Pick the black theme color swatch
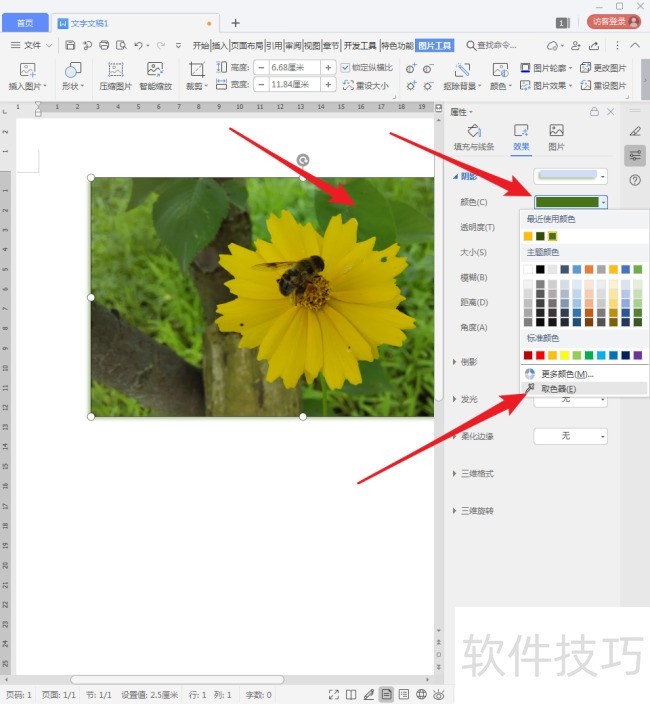Viewport: 650px width, 704px height. pyautogui.click(x=540, y=269)
